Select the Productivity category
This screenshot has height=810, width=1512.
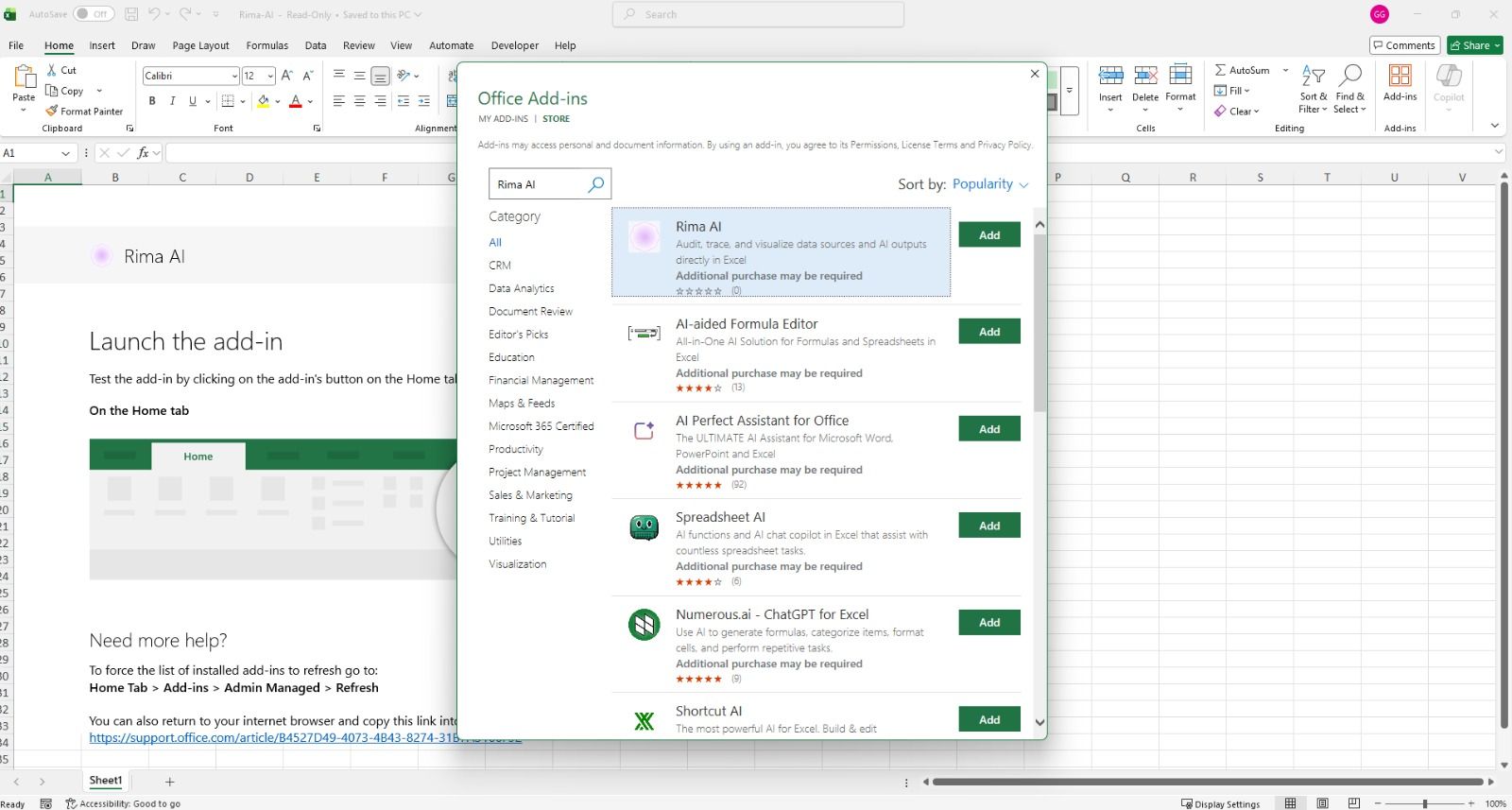516,449
